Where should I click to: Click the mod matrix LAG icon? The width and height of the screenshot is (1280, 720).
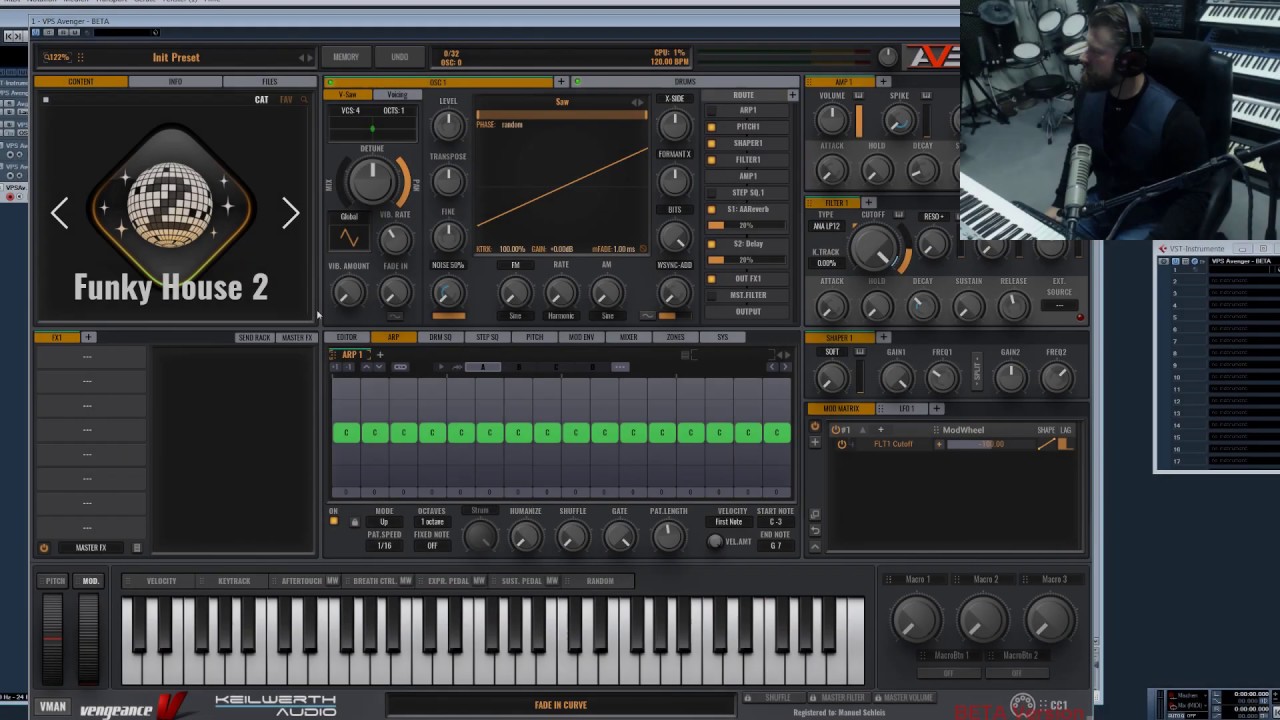pos(1065,444)
